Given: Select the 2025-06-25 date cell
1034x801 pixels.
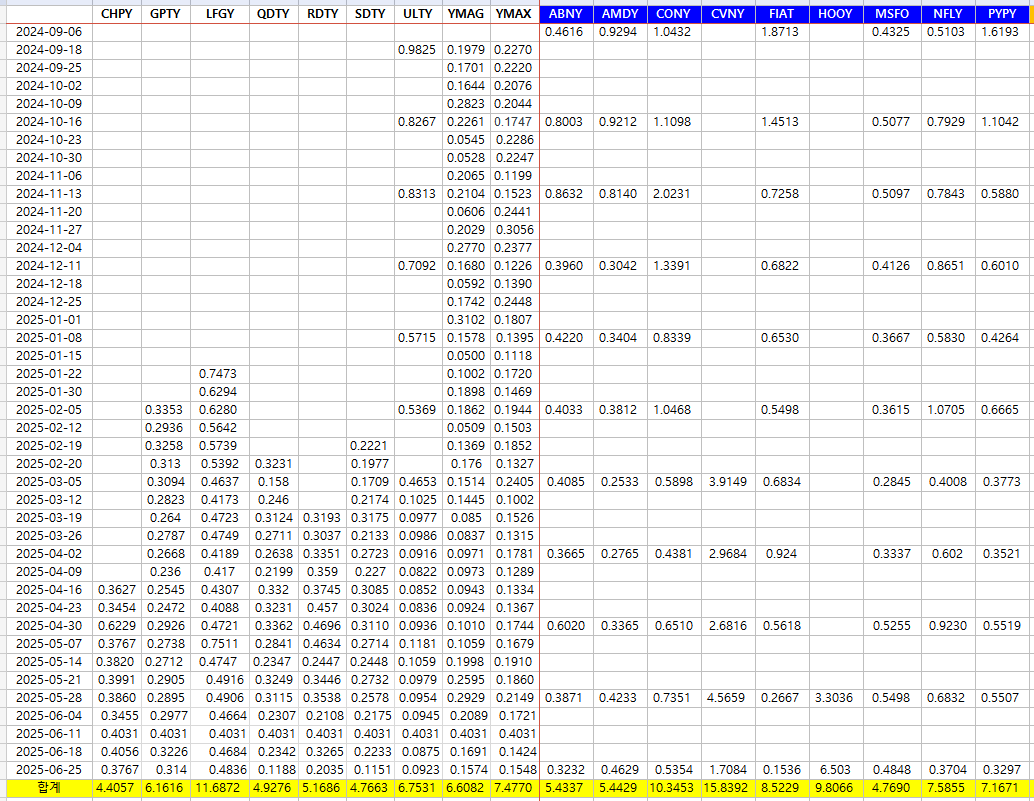Looking at the screenshot, I should (49, 769).
